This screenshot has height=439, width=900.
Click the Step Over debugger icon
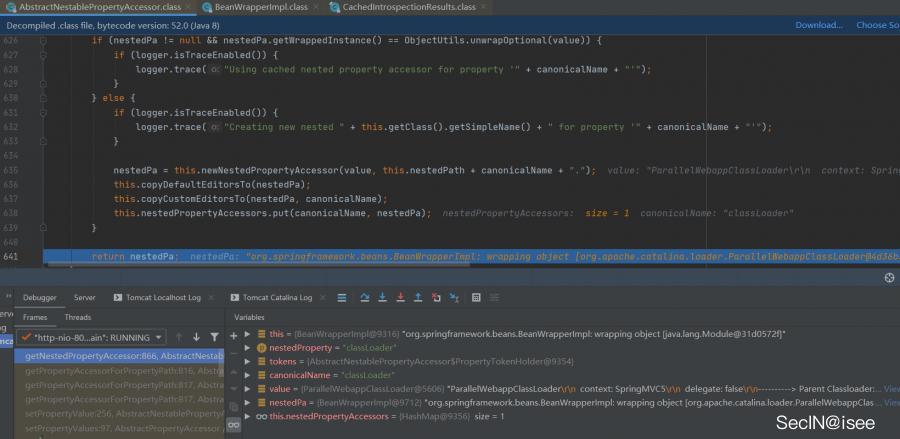click(364, 297)
